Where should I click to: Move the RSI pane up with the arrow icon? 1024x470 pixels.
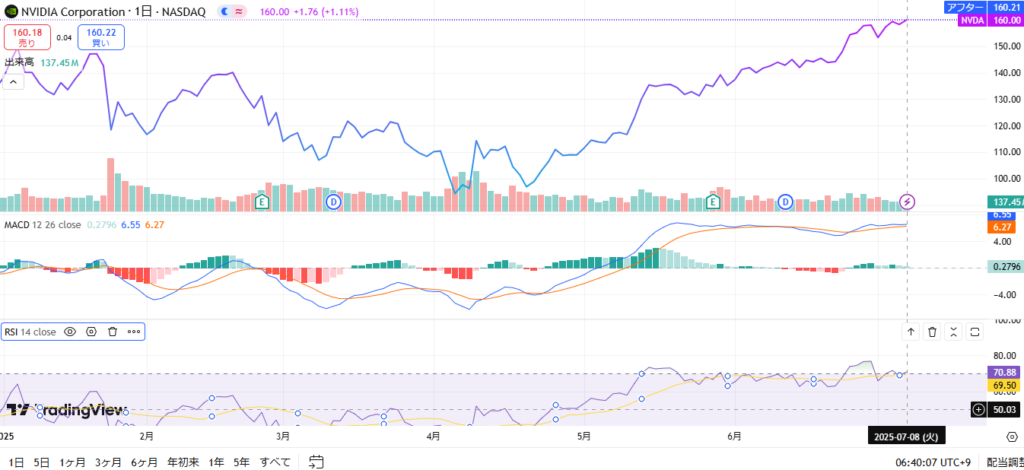[x=911, y=332]
